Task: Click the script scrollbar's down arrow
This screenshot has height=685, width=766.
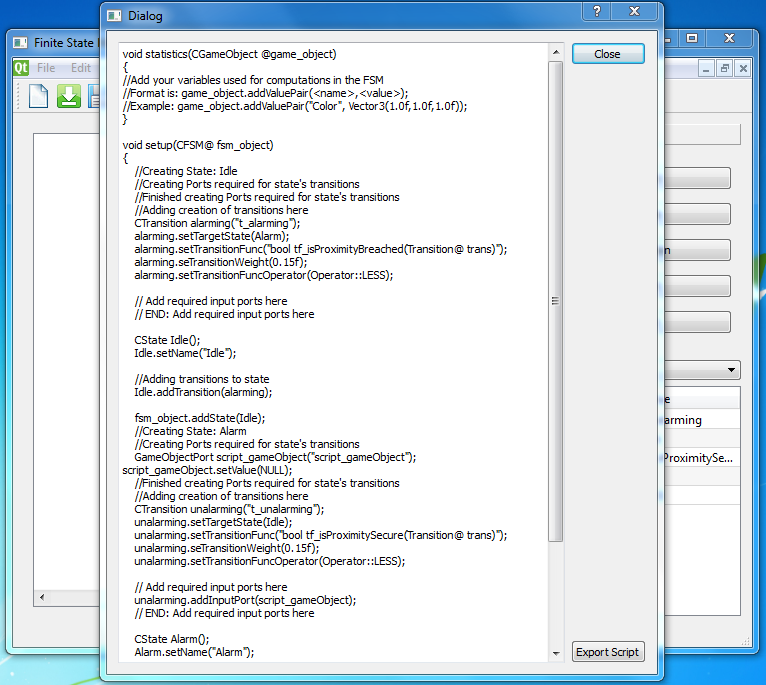Action: pos(555,653)
